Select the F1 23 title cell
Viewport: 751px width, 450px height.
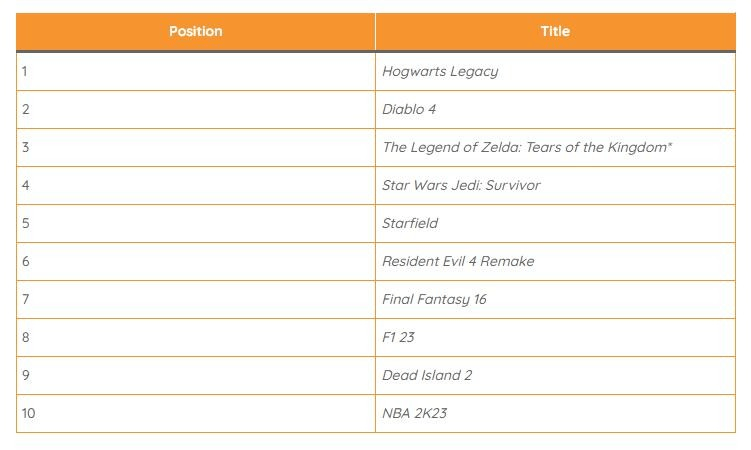tap(555, 338)
